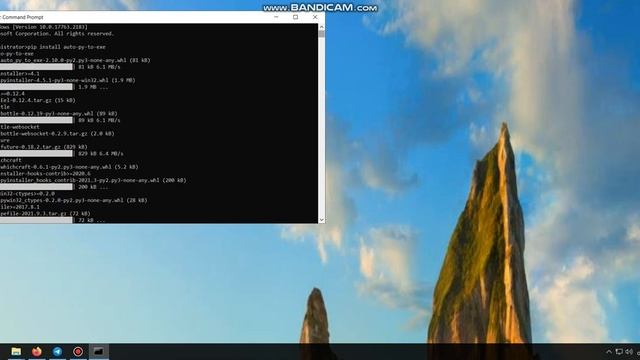This screenshot has width=640, height=360.
Task: Click the bottle-websocket-0.2.9.tar.gz line
Action: (57, 133)
